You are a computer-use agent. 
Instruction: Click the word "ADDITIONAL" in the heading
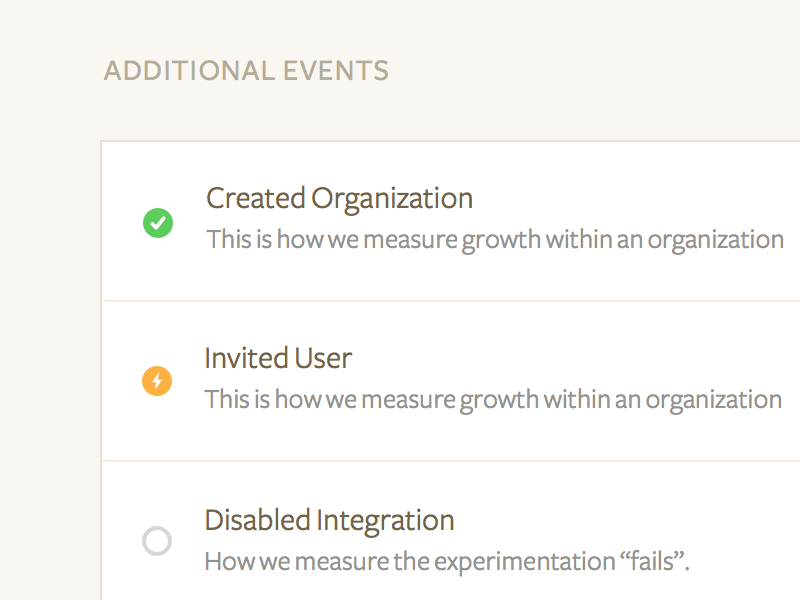point(189,71)
